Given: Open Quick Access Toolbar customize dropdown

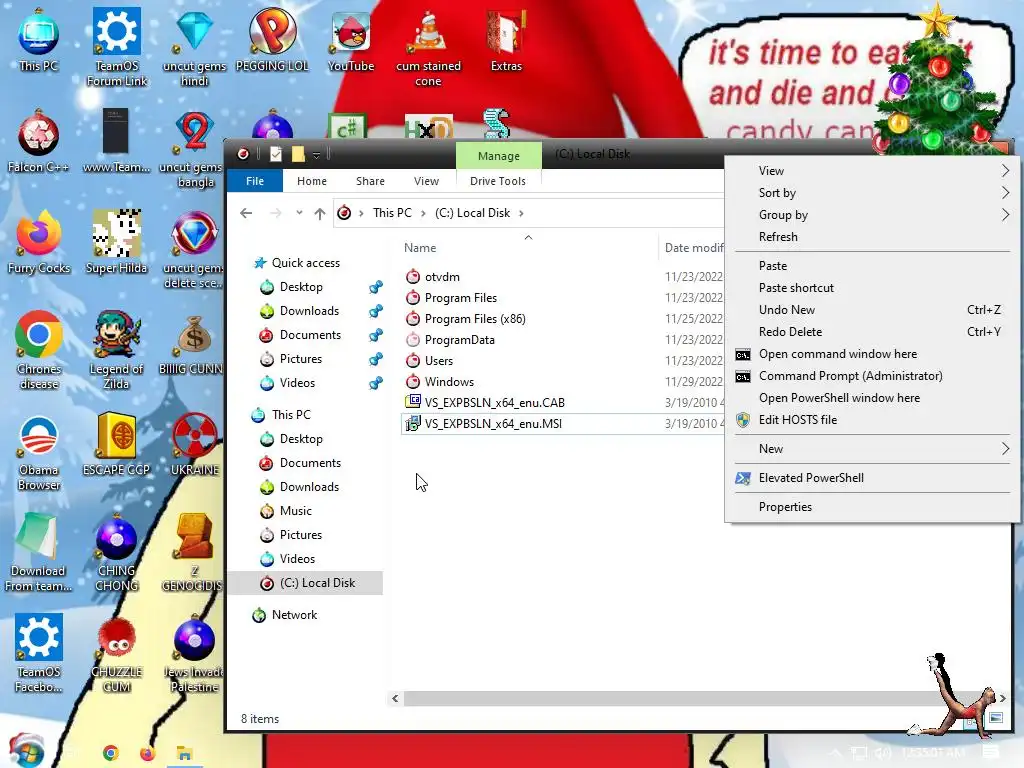Looking at the screenshot, I should click(x=316, y=155).
